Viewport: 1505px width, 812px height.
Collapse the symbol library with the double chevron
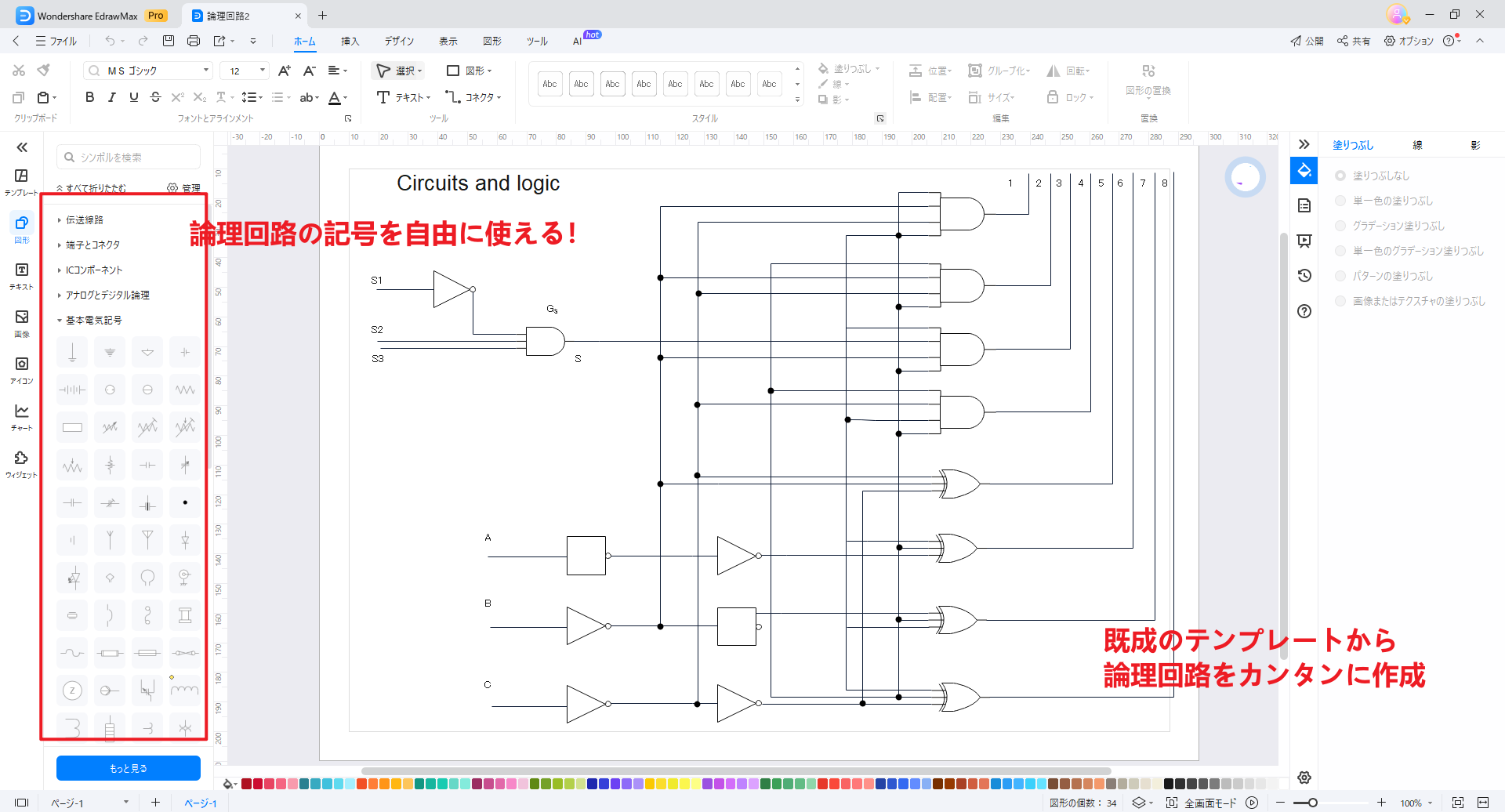pos(22,147)
